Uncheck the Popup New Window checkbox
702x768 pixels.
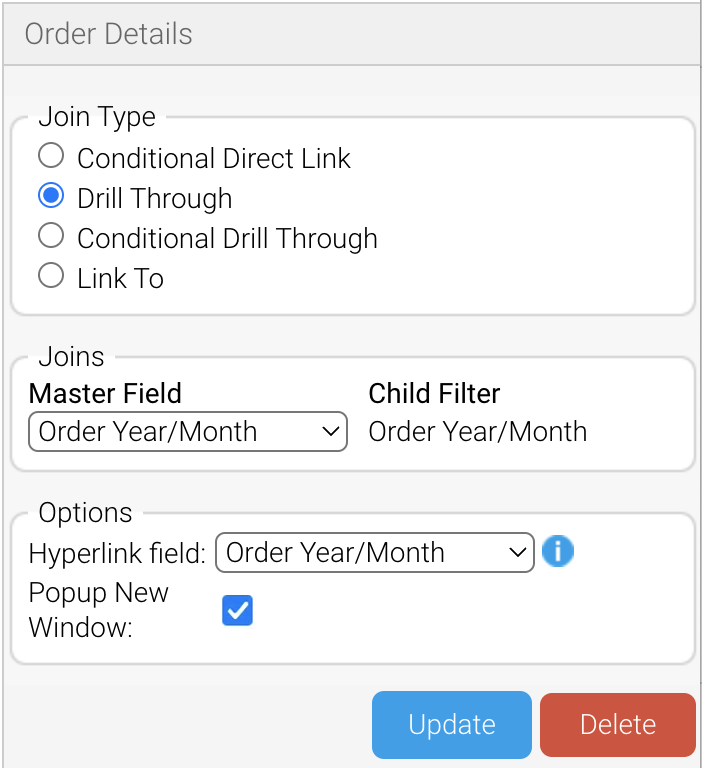point(238,610)
